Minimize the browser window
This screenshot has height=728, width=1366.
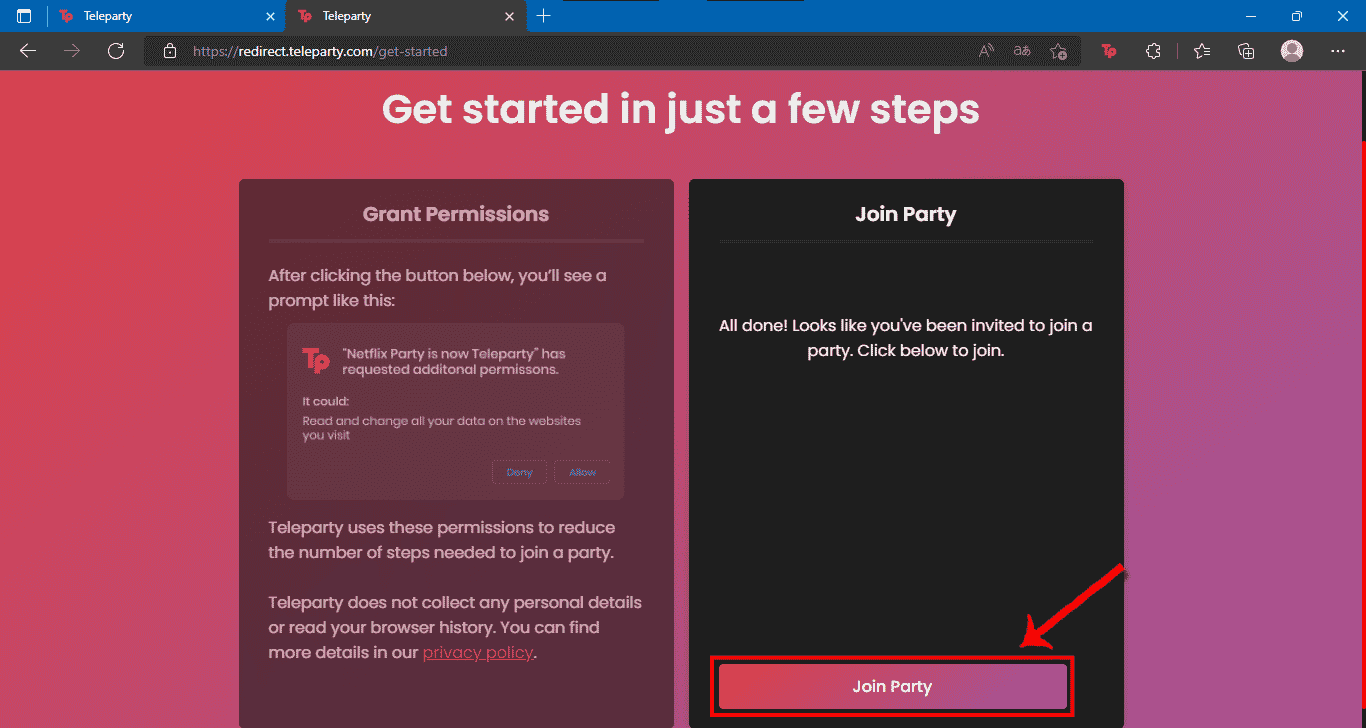tap(1250, 16)
